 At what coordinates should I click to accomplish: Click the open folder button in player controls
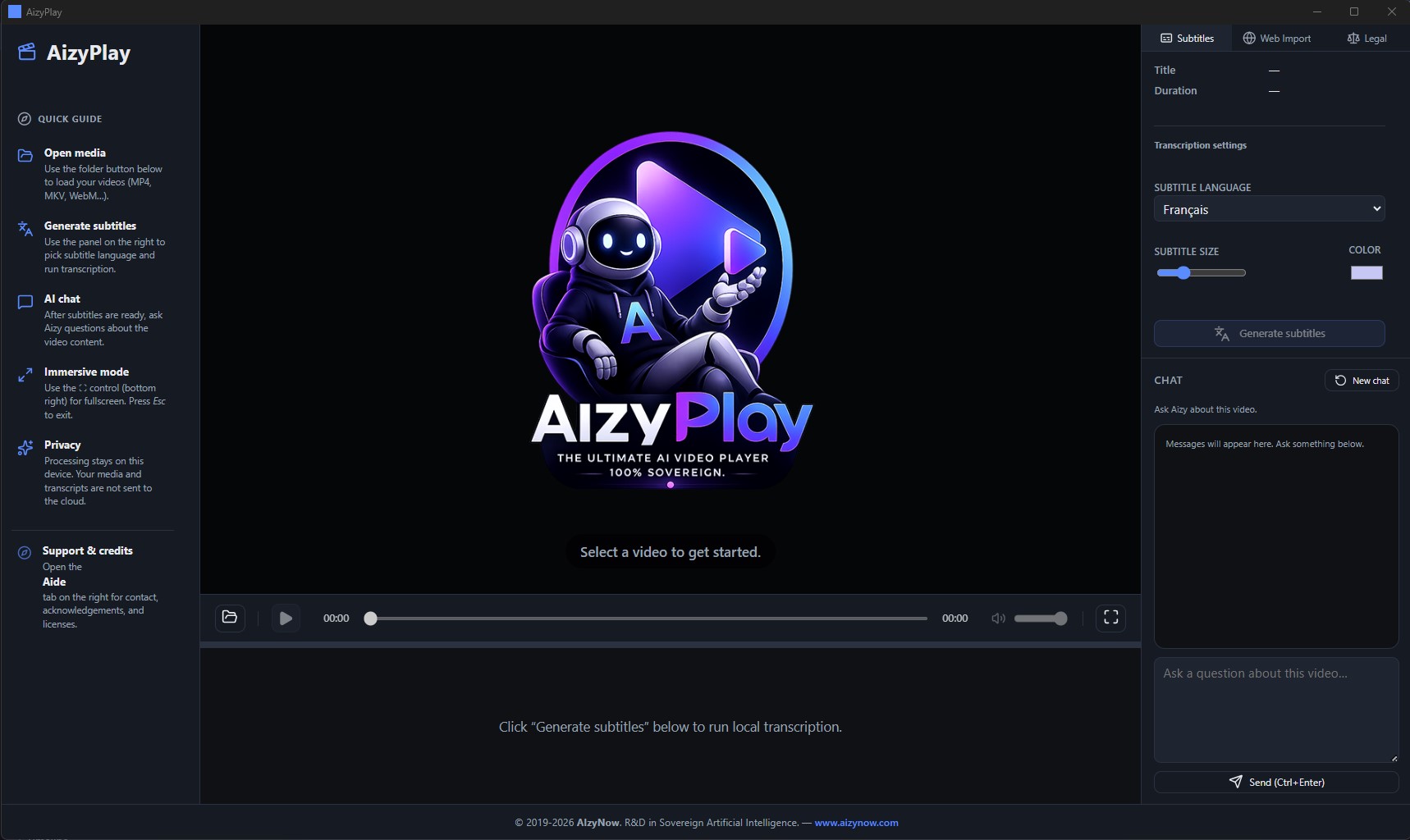[x=230, y=618]
